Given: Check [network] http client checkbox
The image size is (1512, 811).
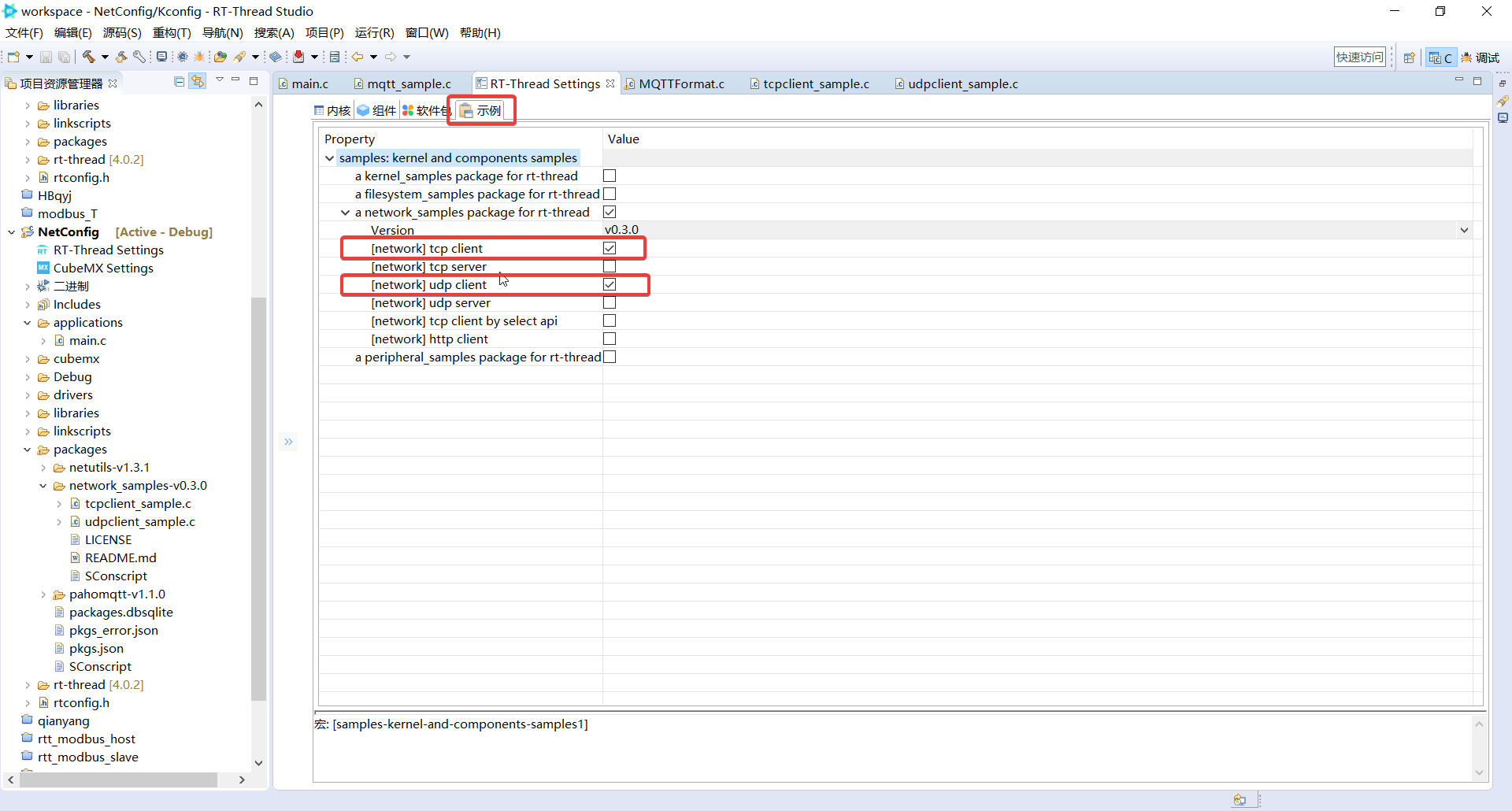Looking at the screenshot, I should (610, 339).
